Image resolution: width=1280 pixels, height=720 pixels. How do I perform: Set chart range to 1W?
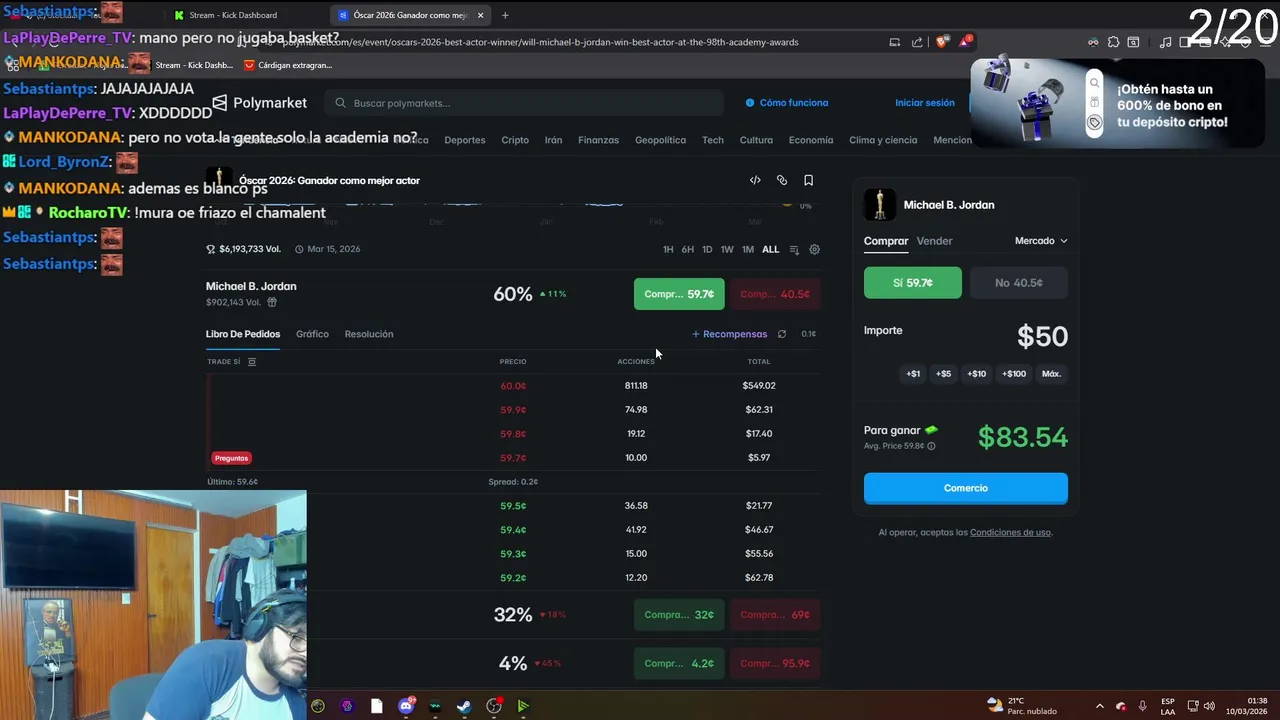click(727, 249)
